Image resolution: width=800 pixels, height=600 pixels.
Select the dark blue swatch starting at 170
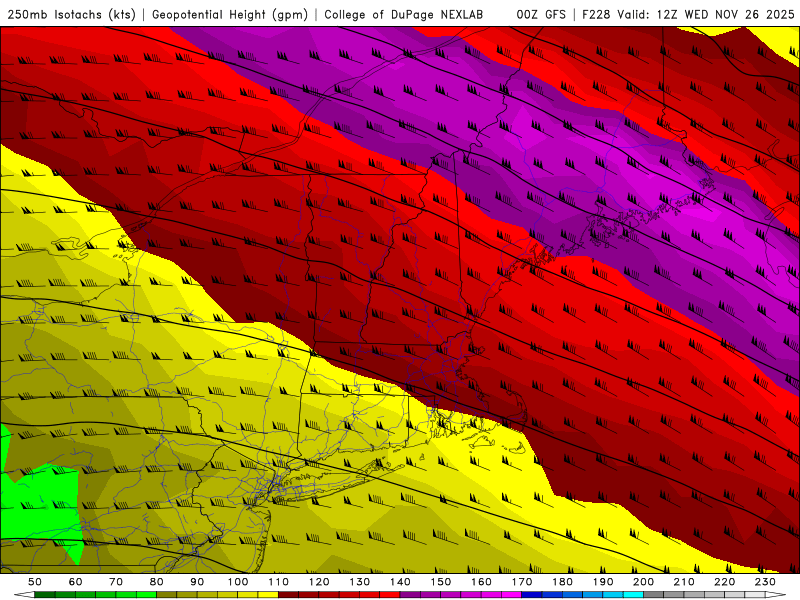coord(532,595)
